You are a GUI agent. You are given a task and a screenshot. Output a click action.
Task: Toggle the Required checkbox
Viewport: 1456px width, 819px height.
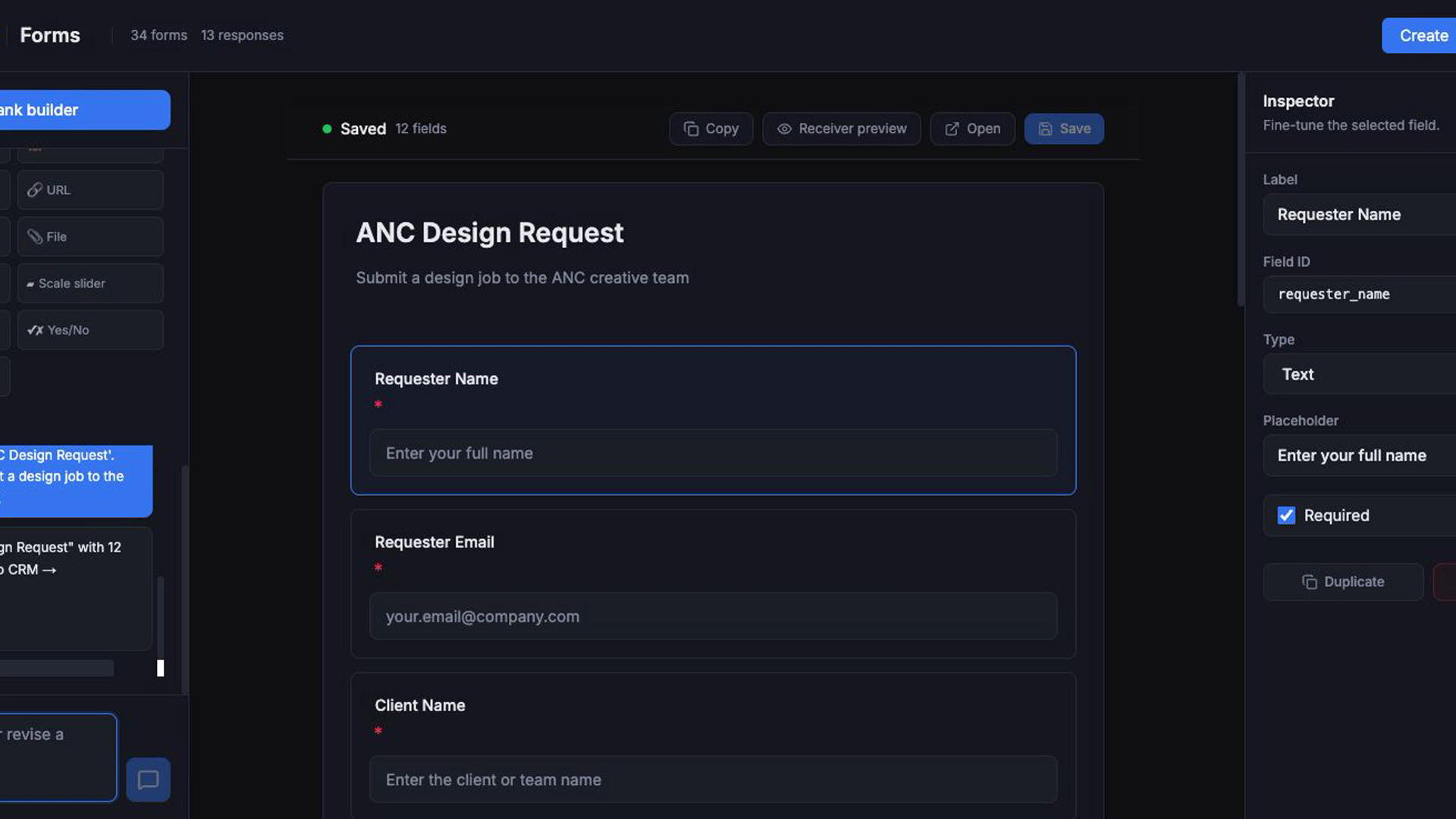pyautogui.click(x=1286, y=516)
